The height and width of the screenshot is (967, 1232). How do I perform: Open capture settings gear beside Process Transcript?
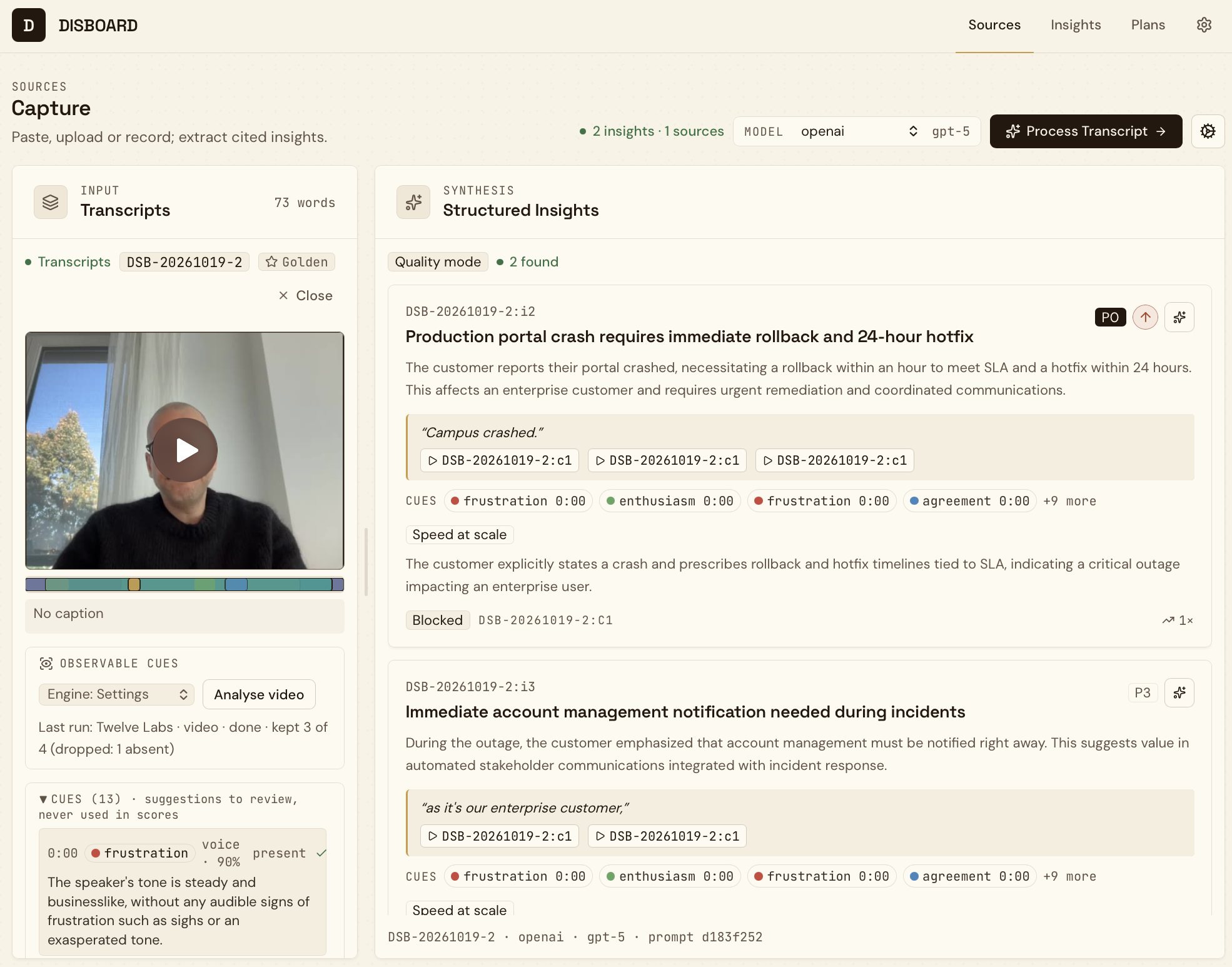(1208, 131)
